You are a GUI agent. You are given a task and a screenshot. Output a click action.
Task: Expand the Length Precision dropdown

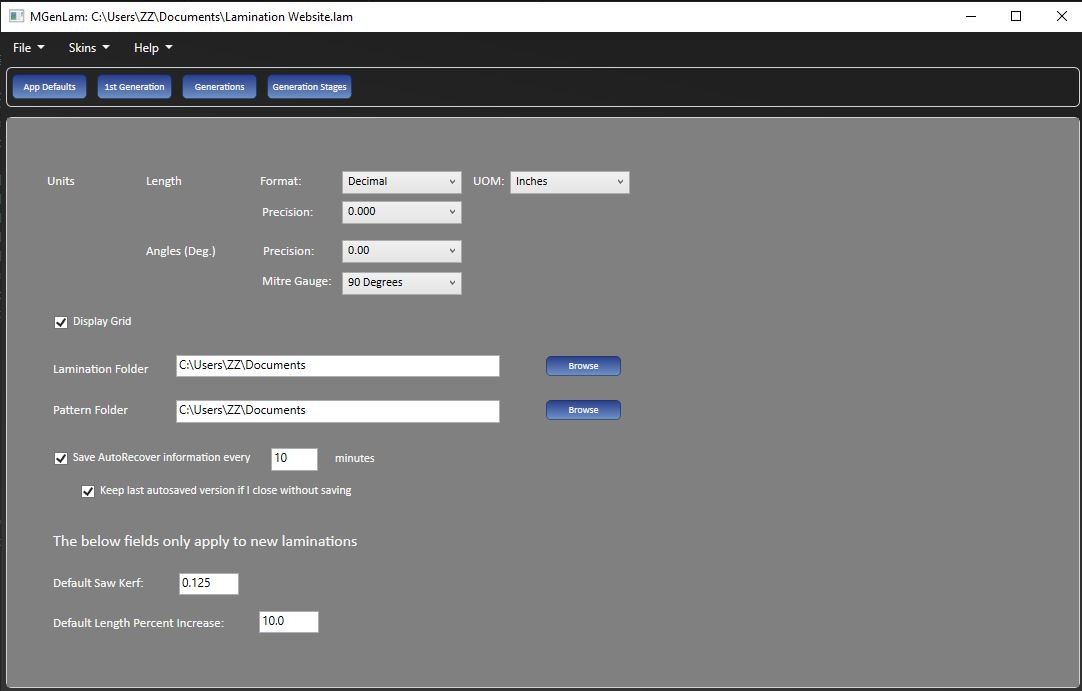coord(401,213)
